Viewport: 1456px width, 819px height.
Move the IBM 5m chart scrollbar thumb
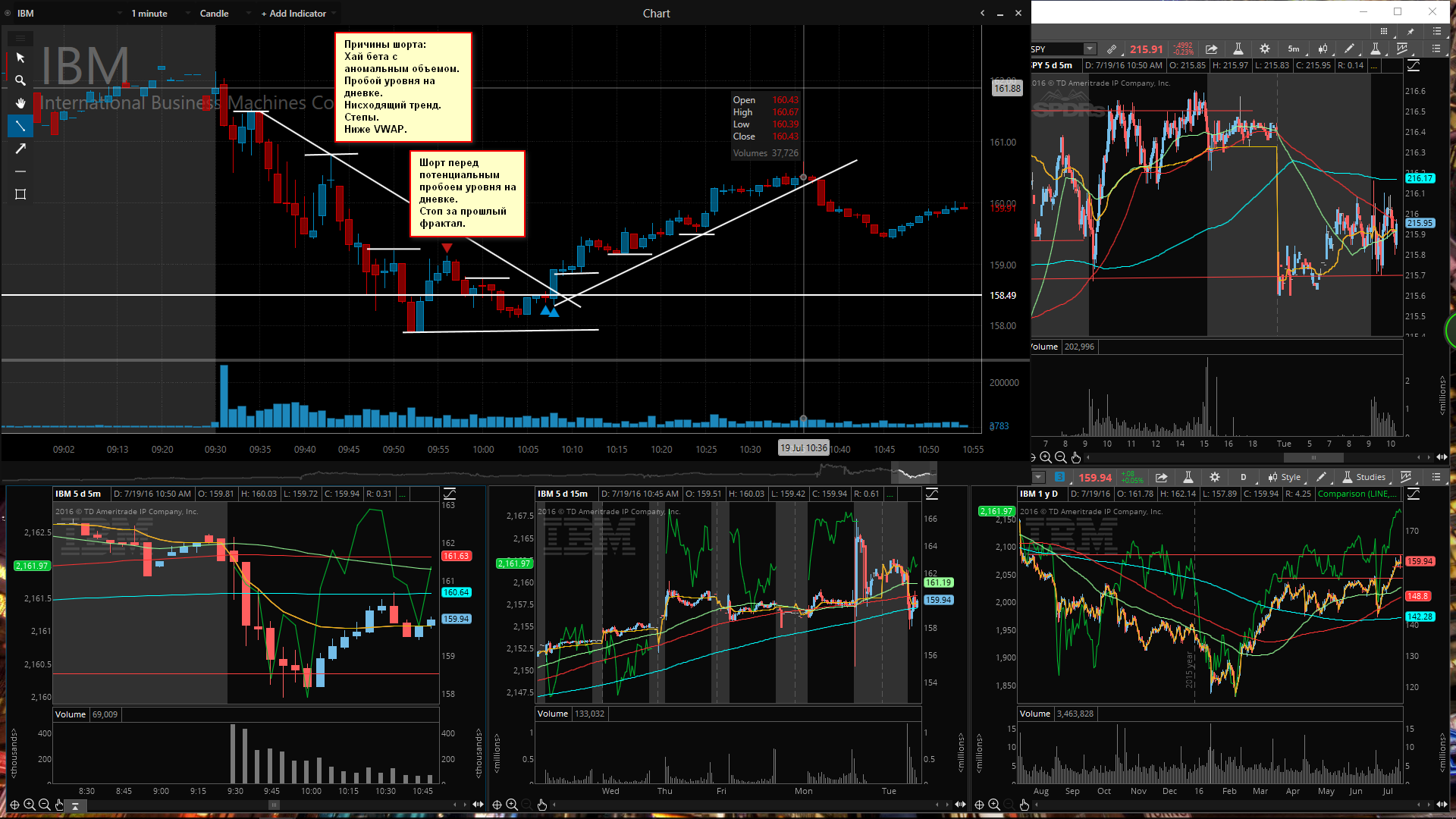coord(274,805)
